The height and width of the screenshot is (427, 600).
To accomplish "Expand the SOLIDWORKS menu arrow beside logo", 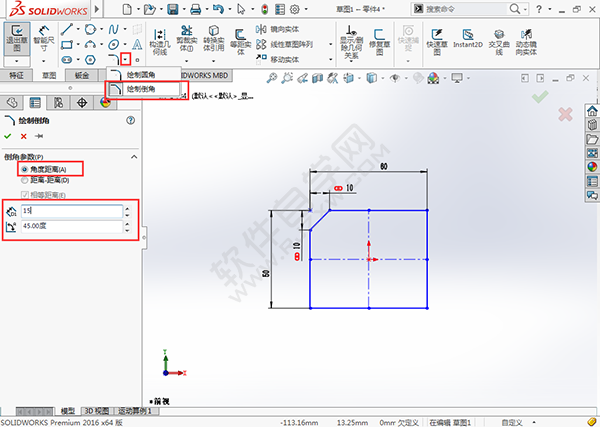I will 96,9.
